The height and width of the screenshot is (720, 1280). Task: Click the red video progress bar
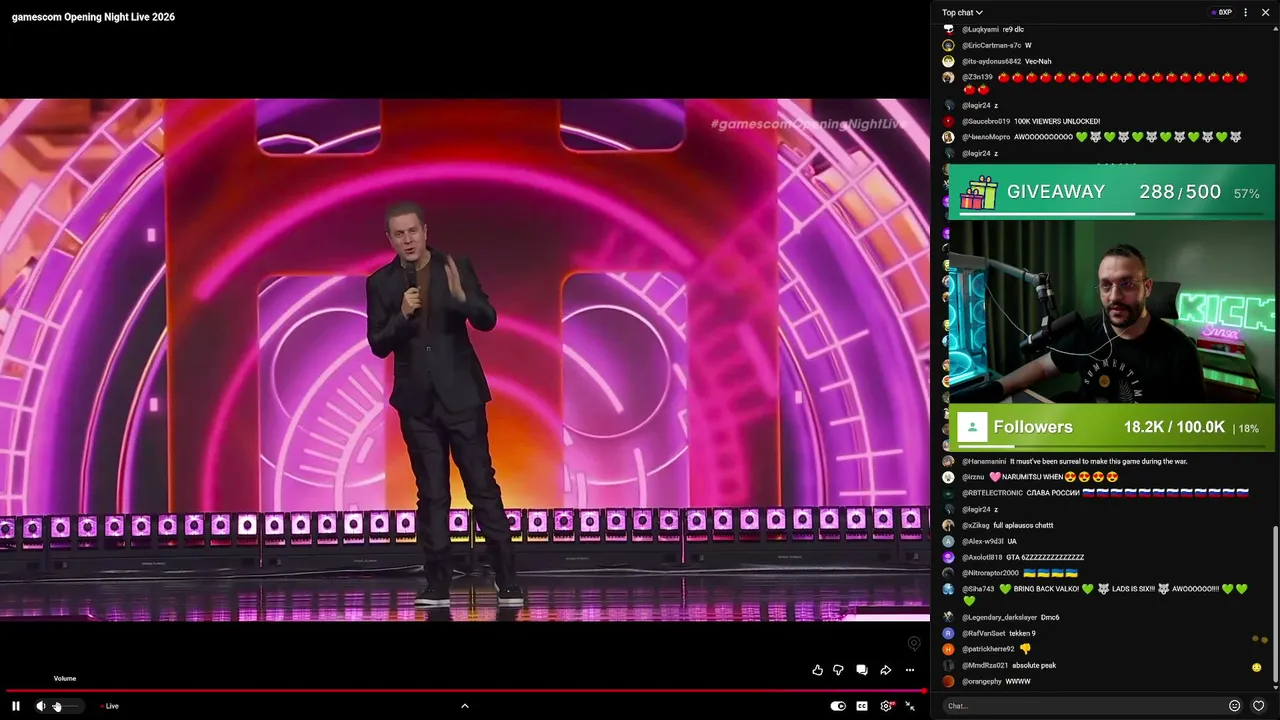[x=464, y=690]
